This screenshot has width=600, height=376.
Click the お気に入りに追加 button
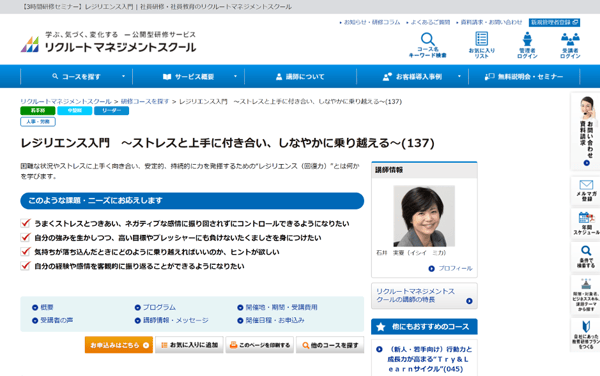189,345
